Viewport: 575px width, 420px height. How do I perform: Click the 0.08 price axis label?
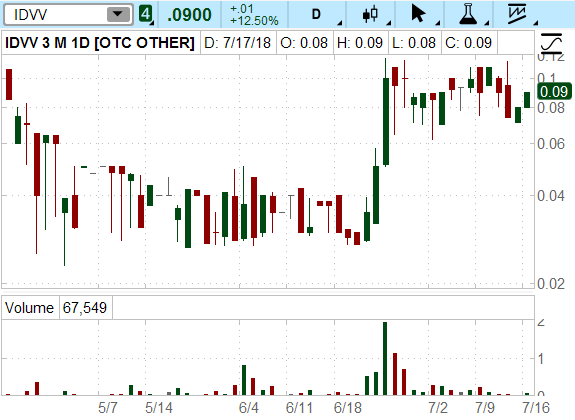point(551,108)
